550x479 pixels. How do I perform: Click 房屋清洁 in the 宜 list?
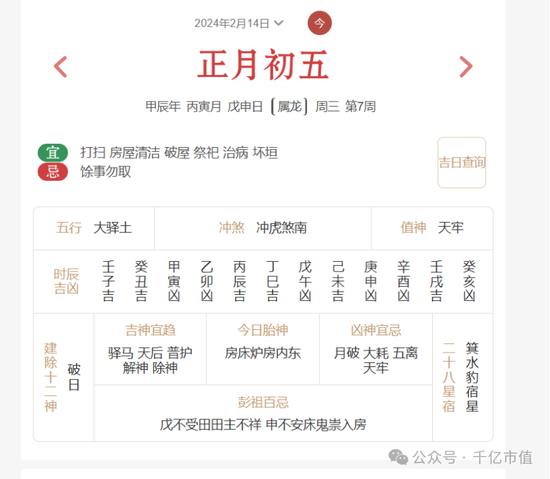135,153
